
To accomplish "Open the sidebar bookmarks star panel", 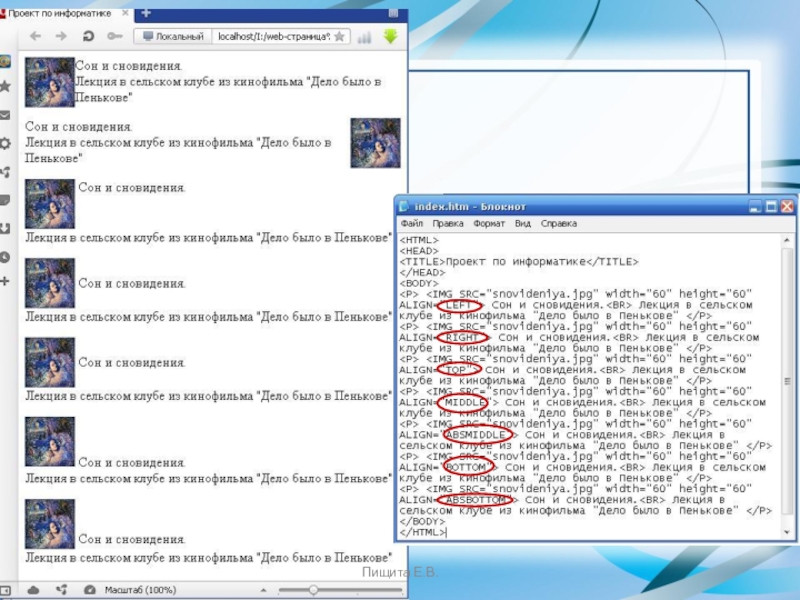I will pyautogui.click(x=6, y=87).
